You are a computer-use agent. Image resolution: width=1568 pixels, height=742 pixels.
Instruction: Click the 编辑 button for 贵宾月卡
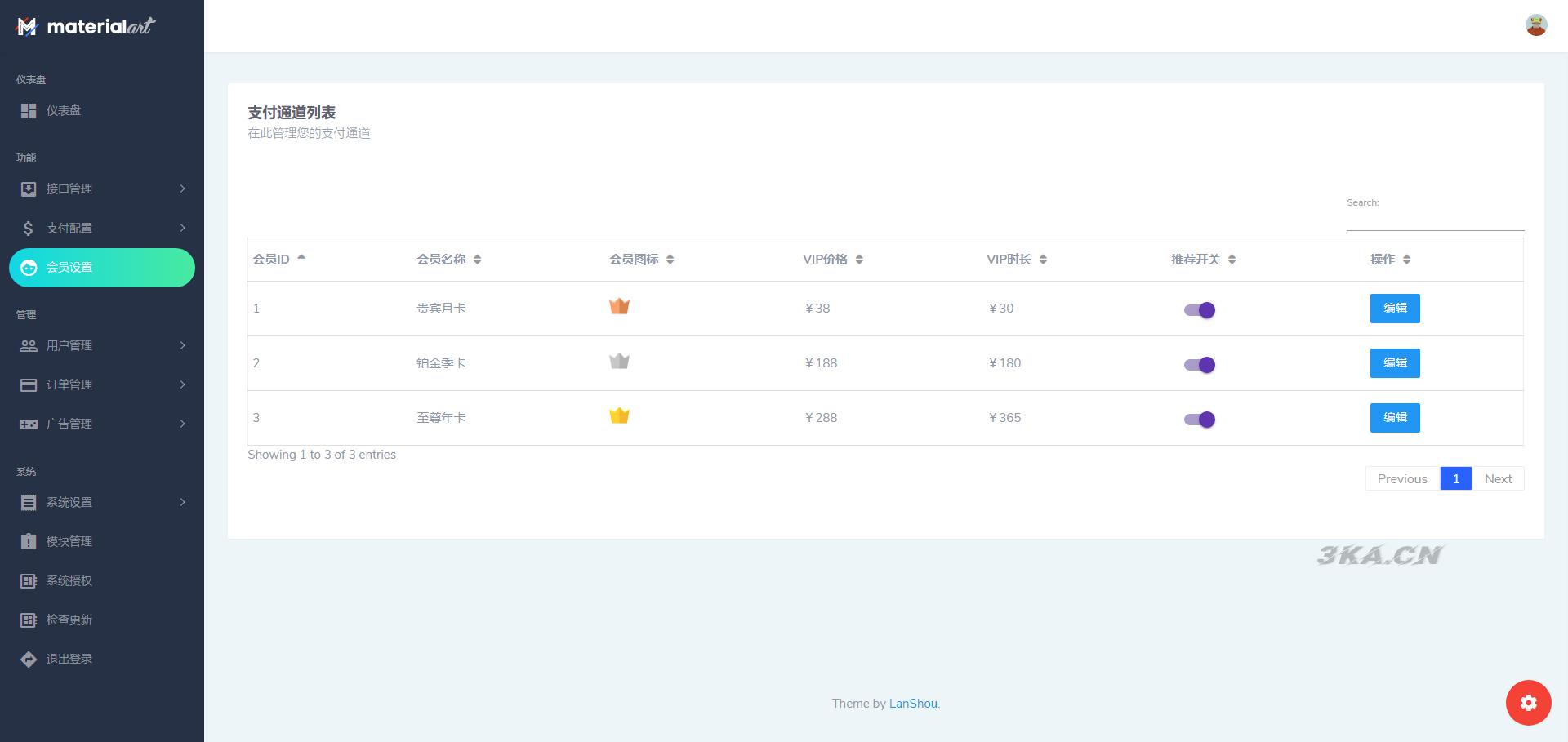(1394, 309)
